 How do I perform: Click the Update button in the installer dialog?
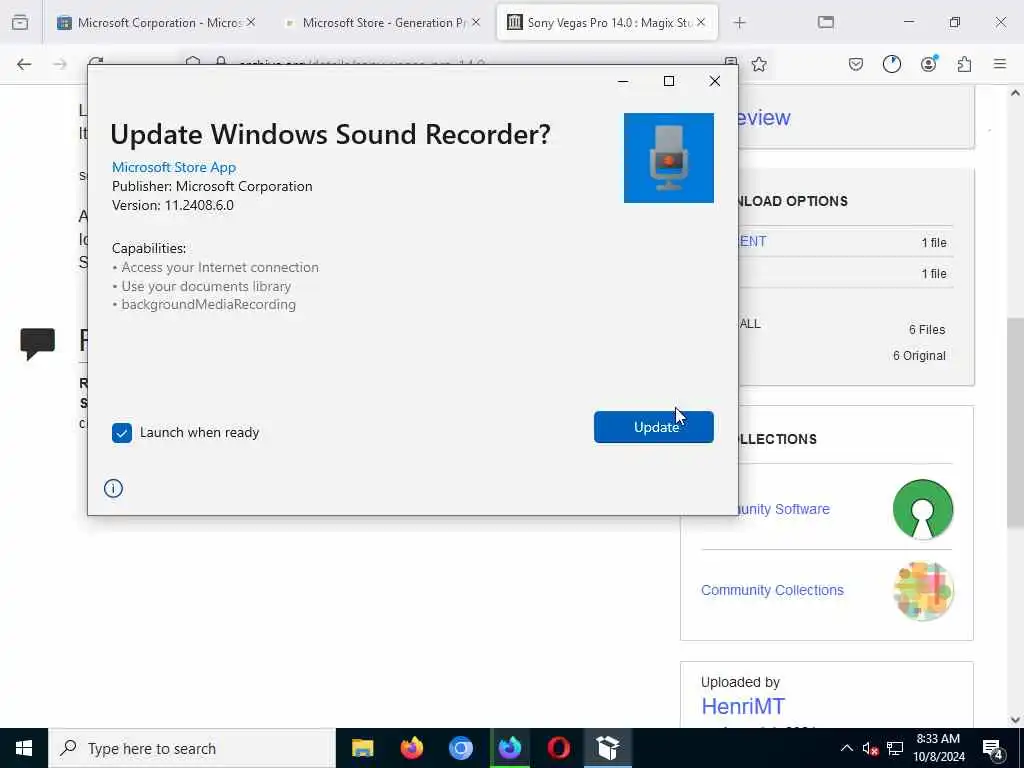653,427
